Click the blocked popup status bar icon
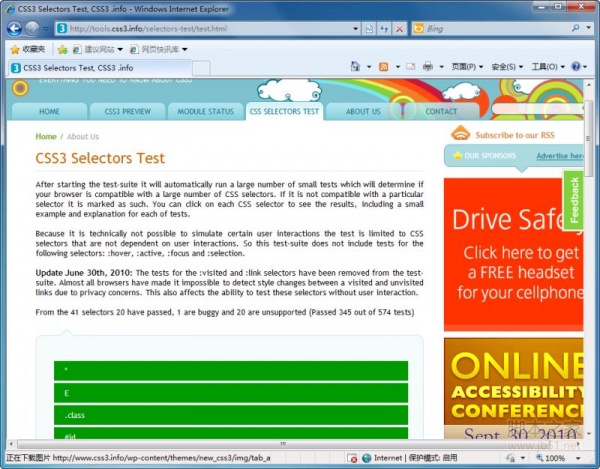Viewport: 600px width, 469px height. click(352, 458)
